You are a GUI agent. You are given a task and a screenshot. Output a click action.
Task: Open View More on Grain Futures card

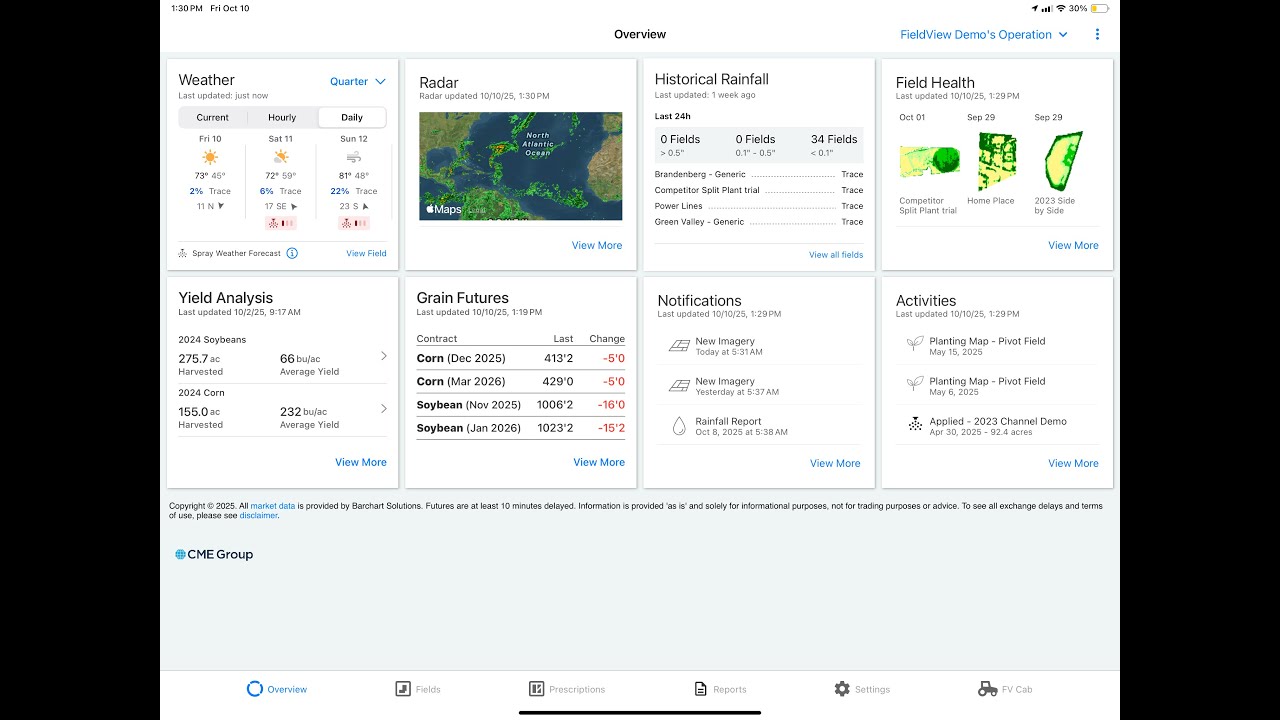[599, 462]
